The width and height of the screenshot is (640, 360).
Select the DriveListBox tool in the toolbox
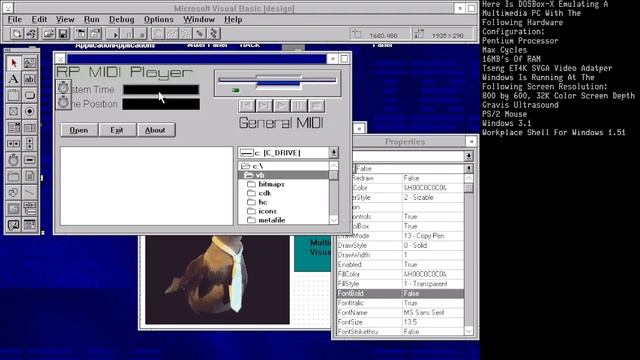click(x=29, y=160)
